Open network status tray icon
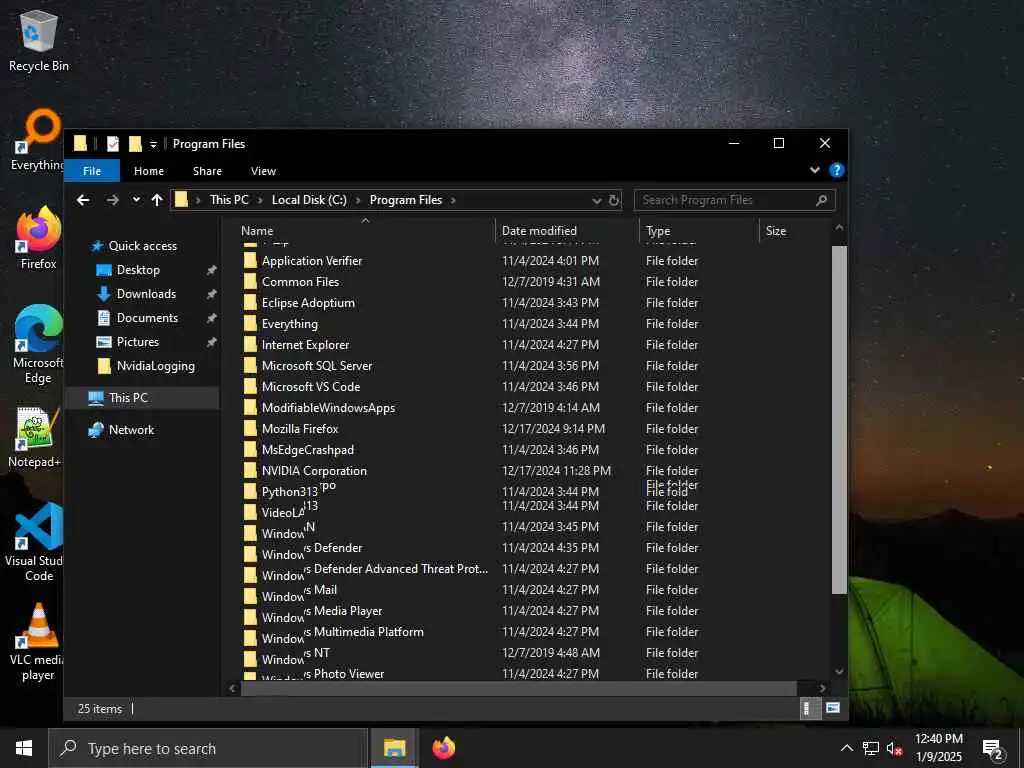 [x=871, y=748]
